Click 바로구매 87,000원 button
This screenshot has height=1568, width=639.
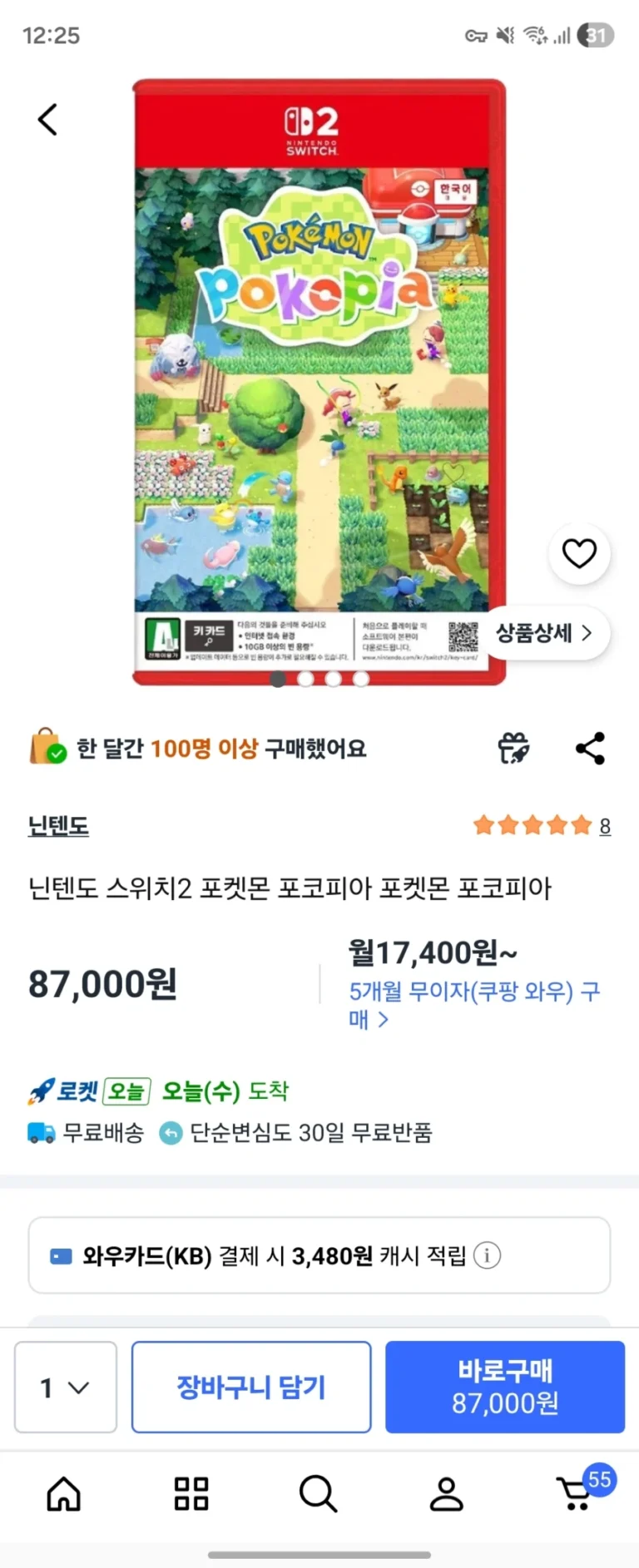(x=505, y=1387)
